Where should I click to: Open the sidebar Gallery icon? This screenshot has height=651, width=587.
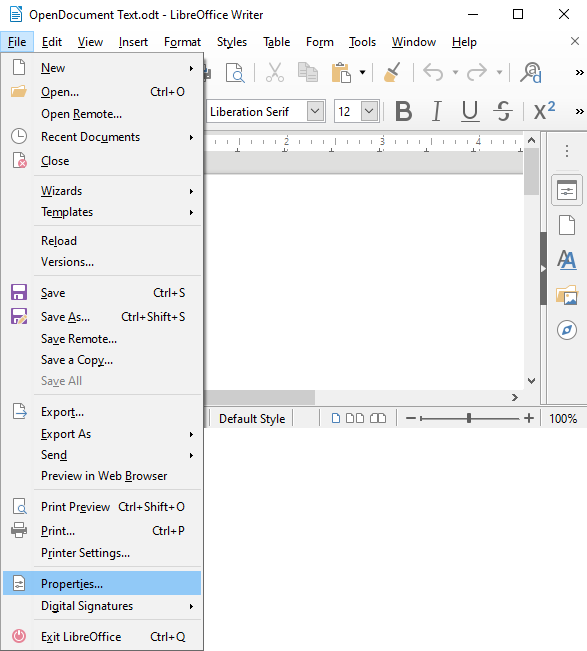[567, 295]
